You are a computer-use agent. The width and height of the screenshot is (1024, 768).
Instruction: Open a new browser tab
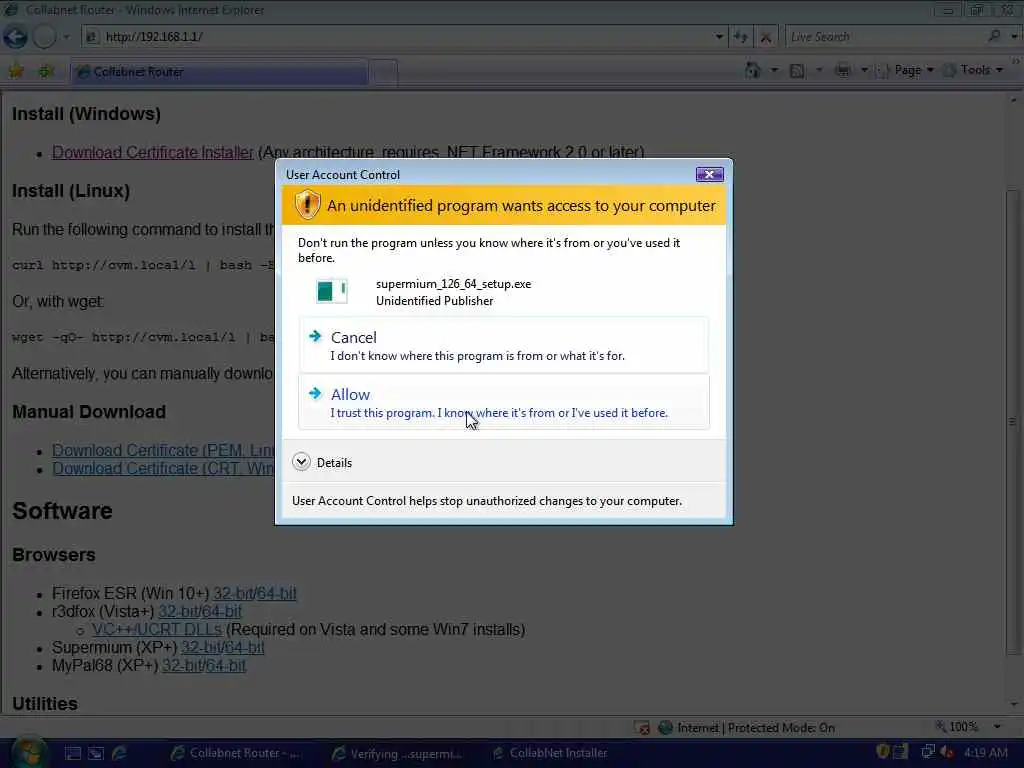coord(384,72)
